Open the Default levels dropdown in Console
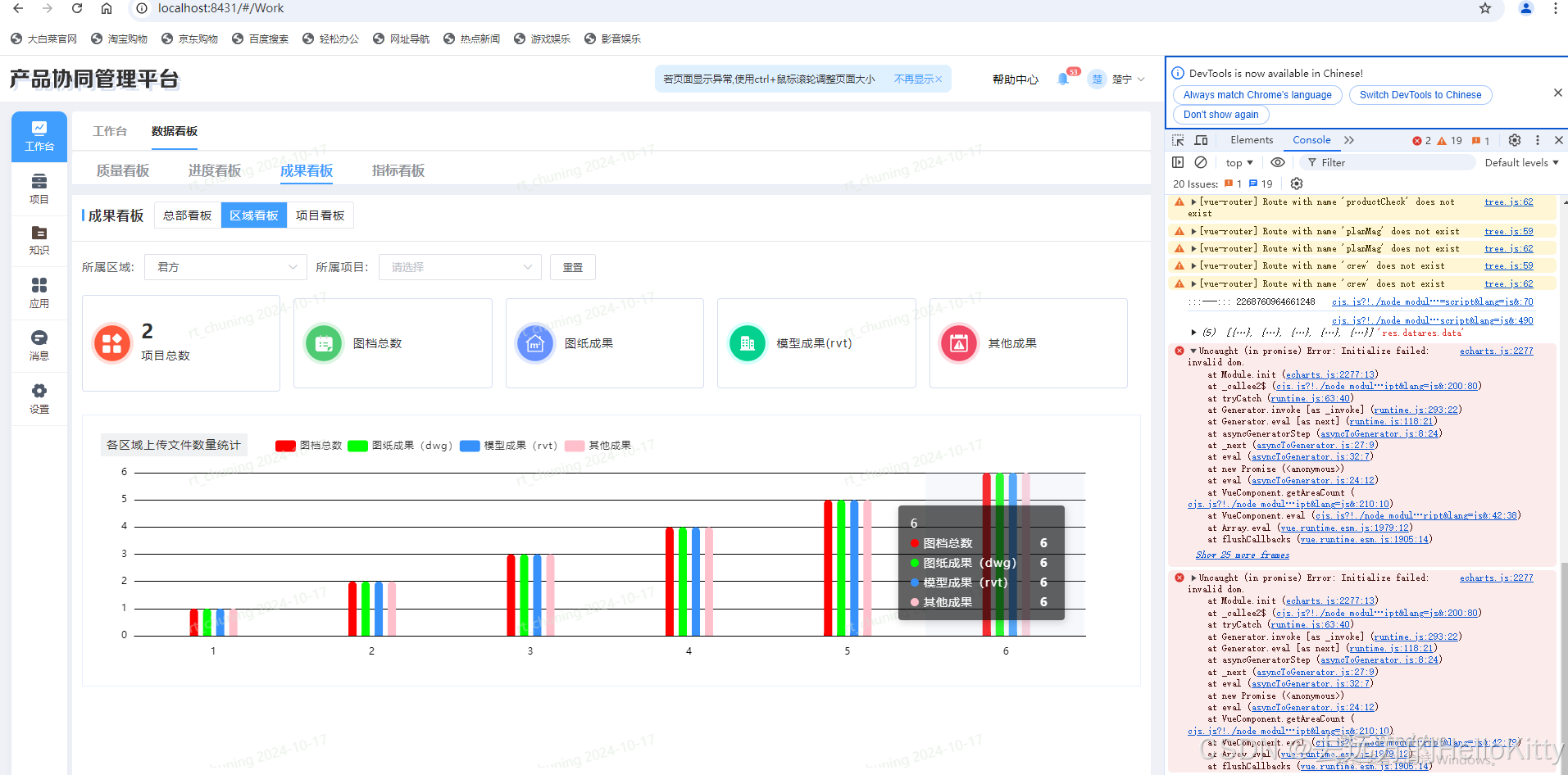Image resolution: width=1568 pixels, height=775 pixels. point(1520,162)
